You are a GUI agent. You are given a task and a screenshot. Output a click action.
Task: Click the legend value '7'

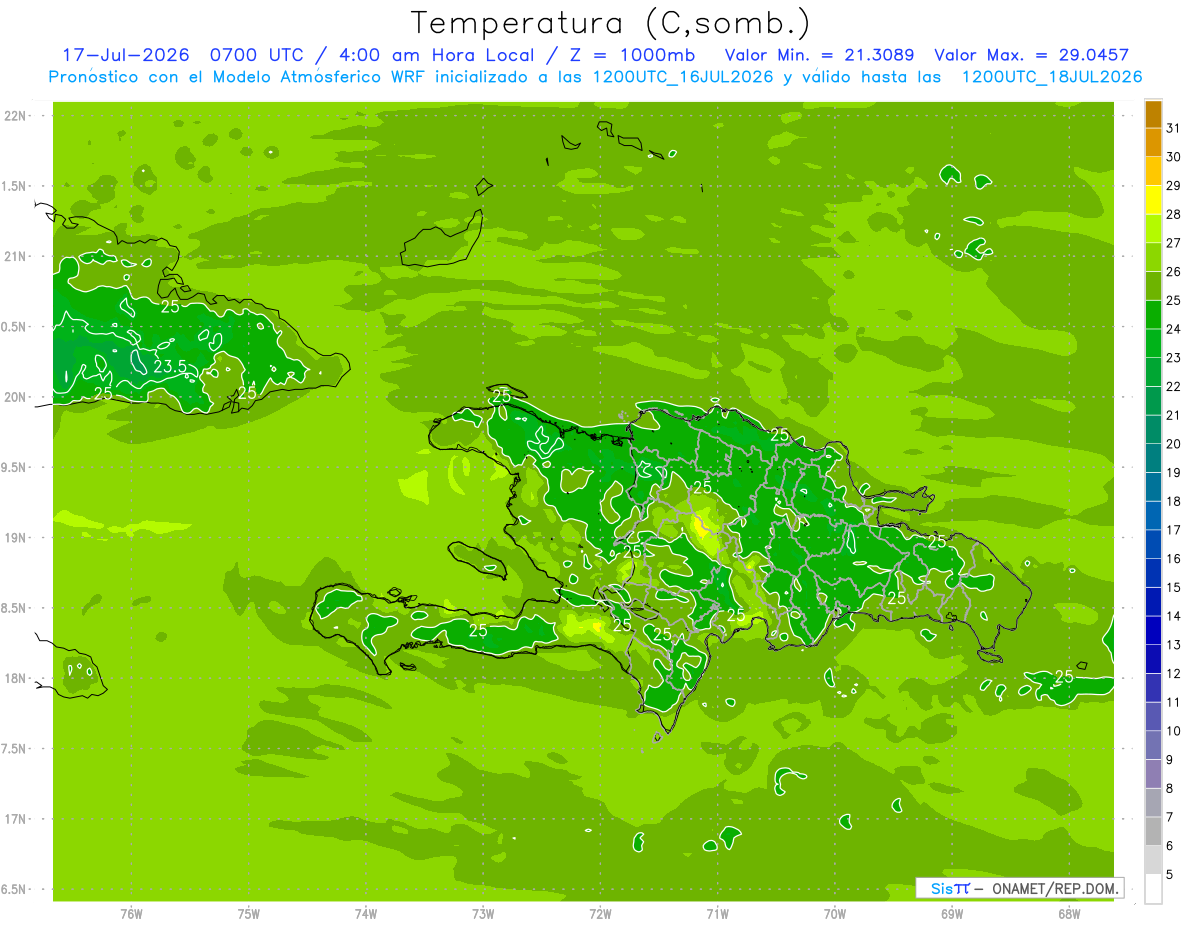click(x=1169, y=817)
